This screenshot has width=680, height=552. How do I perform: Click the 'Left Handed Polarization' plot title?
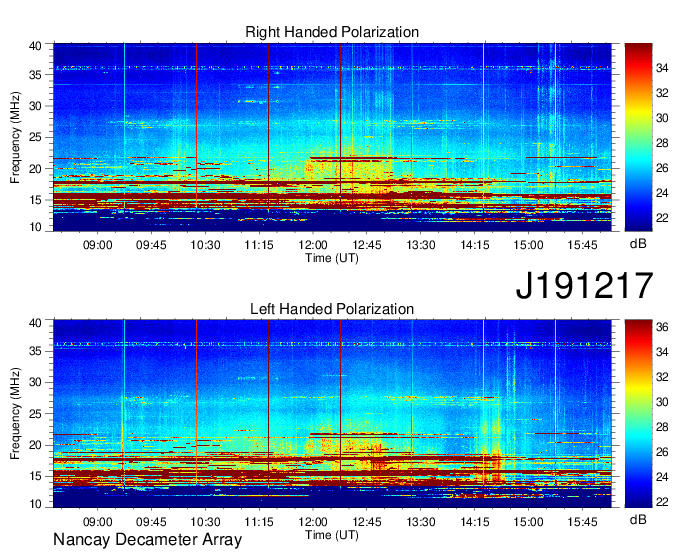click(332, 309)
